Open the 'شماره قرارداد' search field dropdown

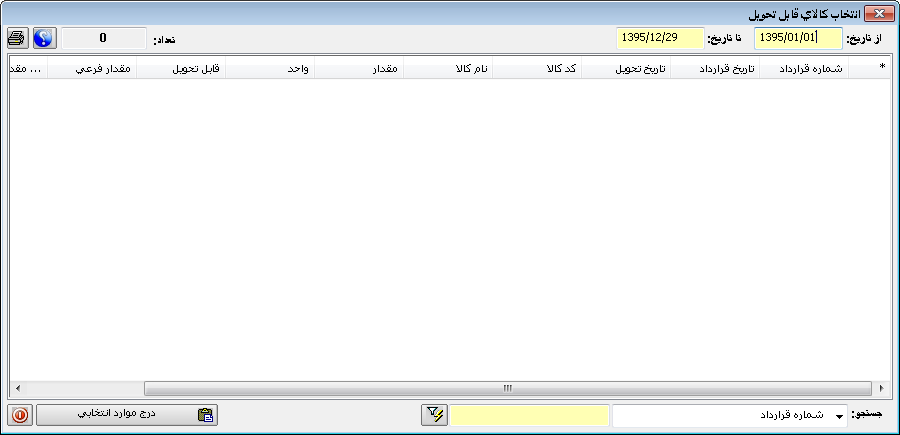[839, 415]
